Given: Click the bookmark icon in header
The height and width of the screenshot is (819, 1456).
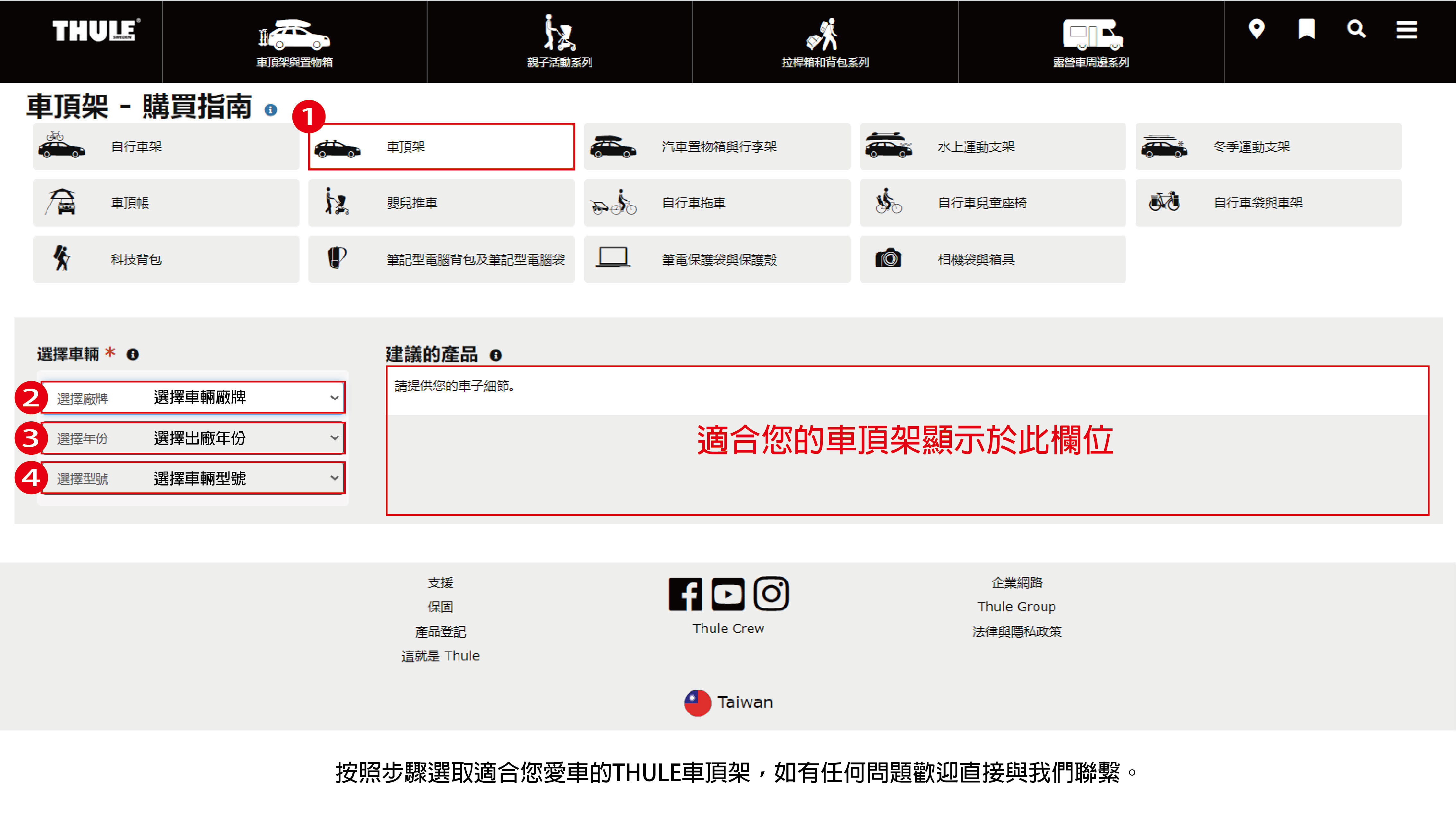Looking at the screenshot, I should (1306, 29).
